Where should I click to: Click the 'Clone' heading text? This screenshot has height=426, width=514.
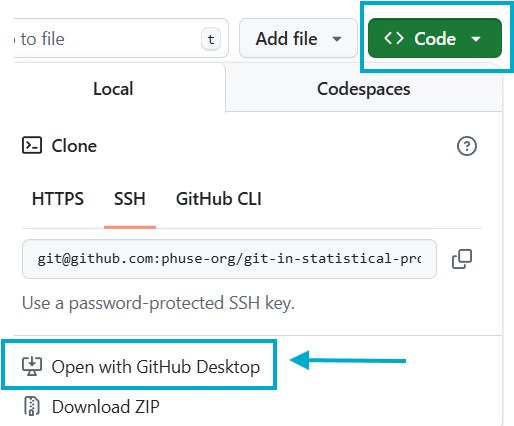click(74, 146)
